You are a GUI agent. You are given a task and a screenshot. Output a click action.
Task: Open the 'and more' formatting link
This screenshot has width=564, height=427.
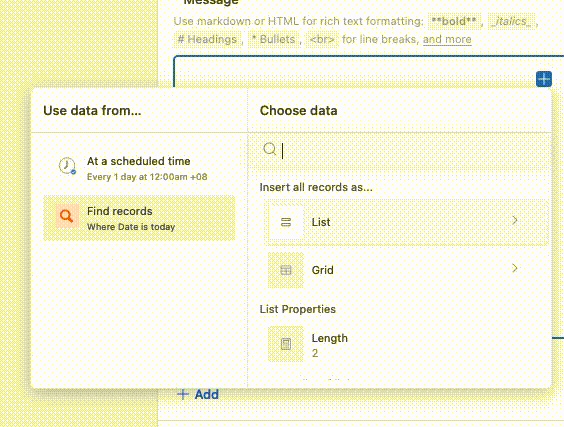click(447, 39)
